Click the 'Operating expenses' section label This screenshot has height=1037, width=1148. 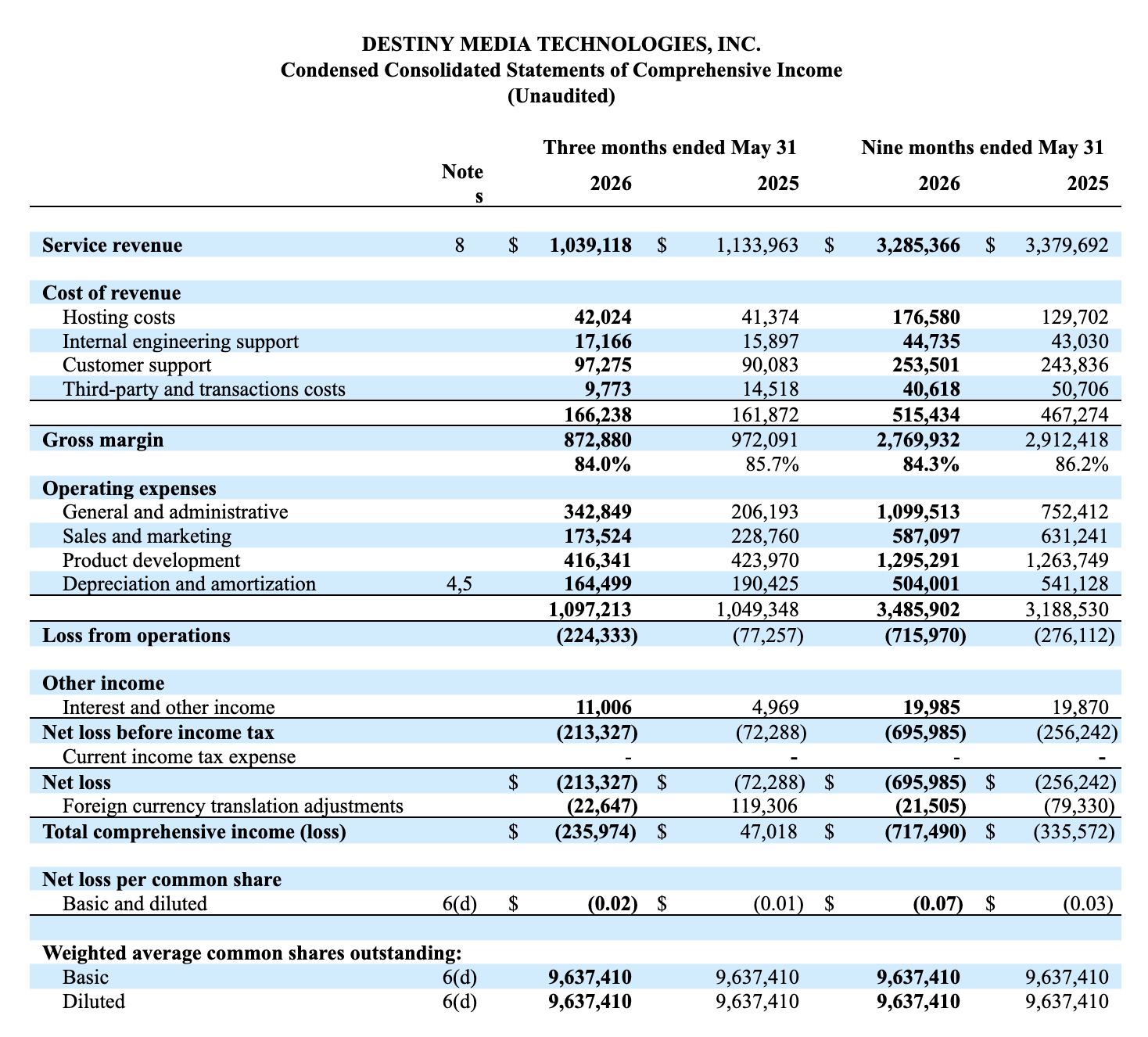(129, 489)
